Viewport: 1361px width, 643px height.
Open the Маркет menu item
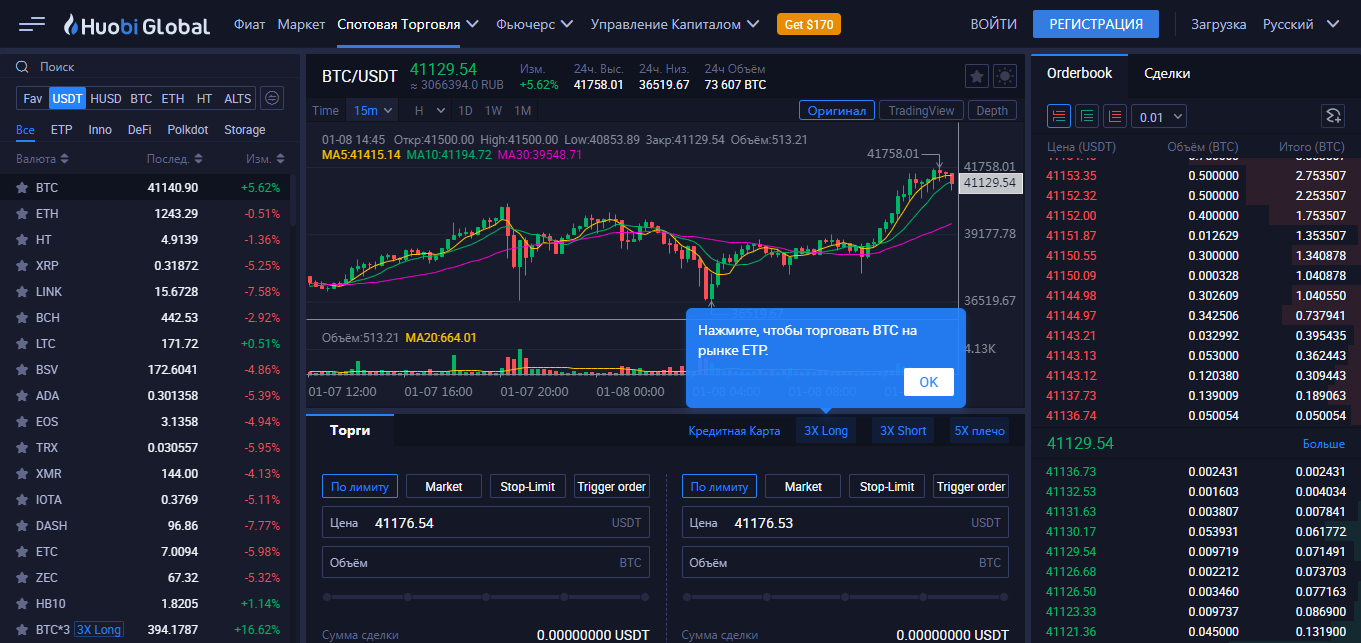coord(301,24)
